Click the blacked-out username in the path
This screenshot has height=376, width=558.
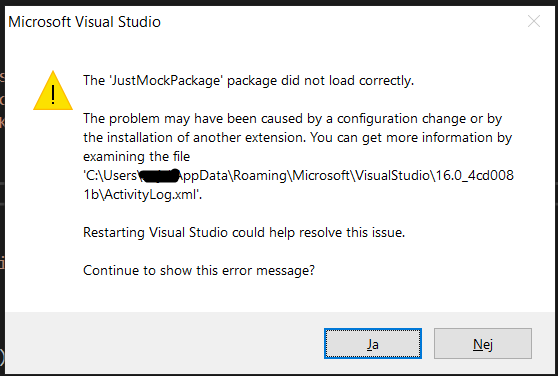[159, 176]
